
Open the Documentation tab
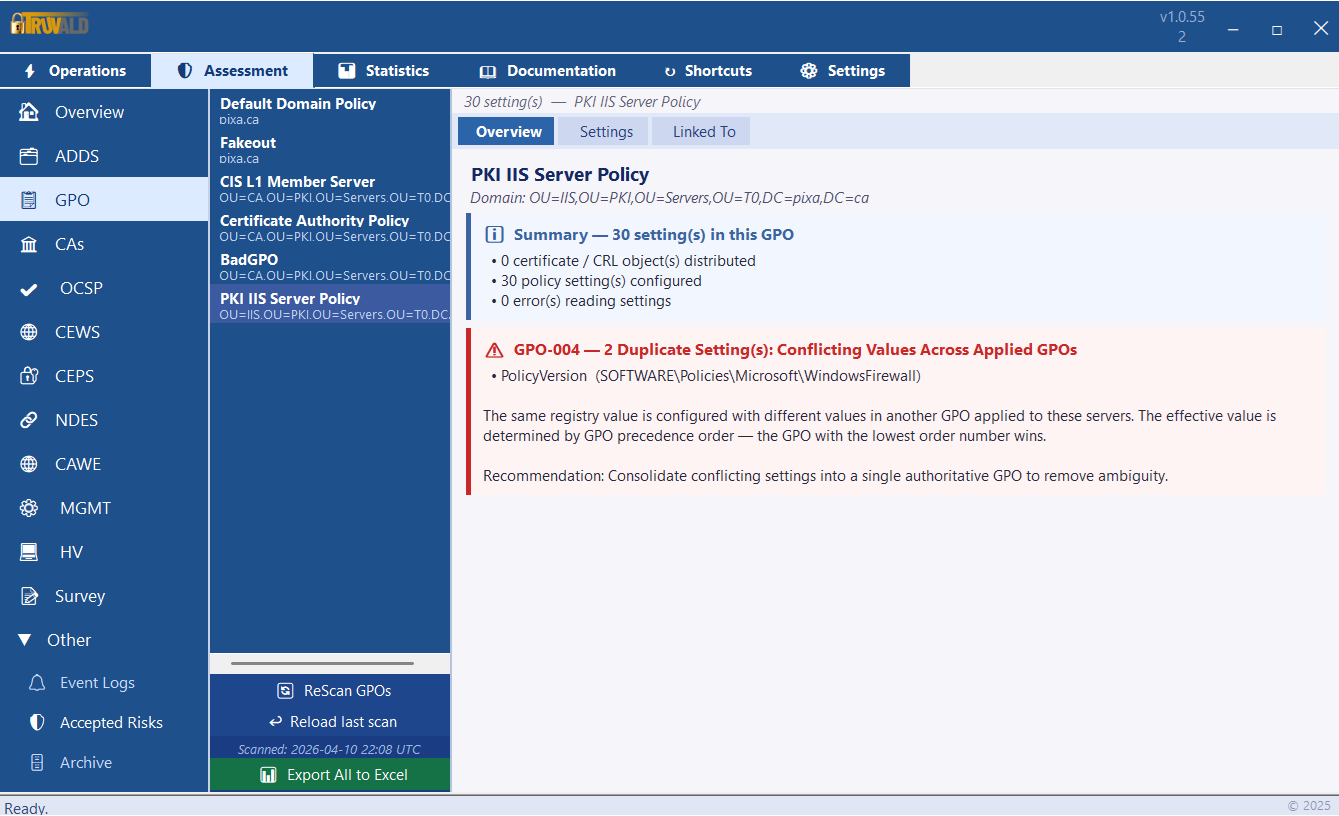(547, 71)
